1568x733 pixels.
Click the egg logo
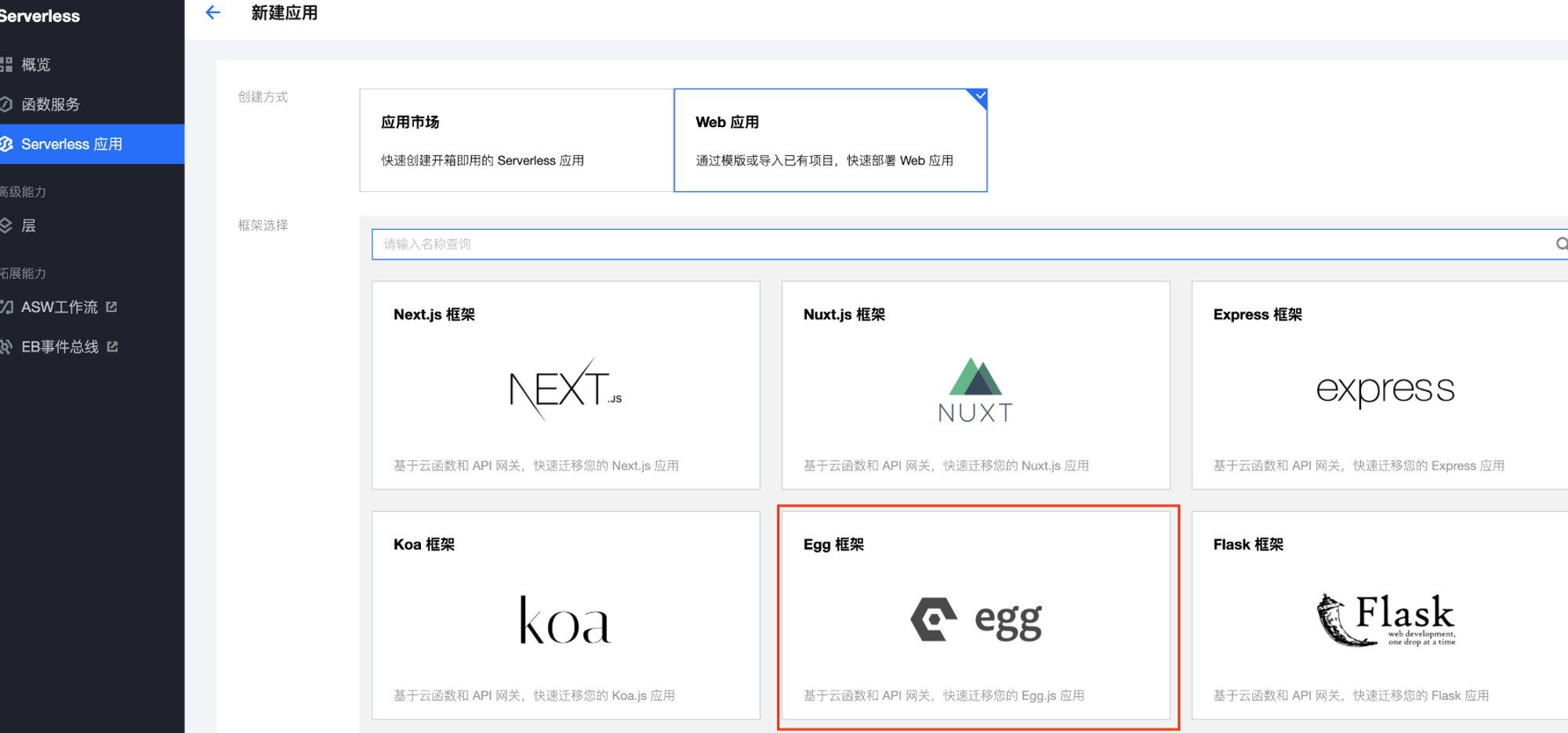(976, 620)
